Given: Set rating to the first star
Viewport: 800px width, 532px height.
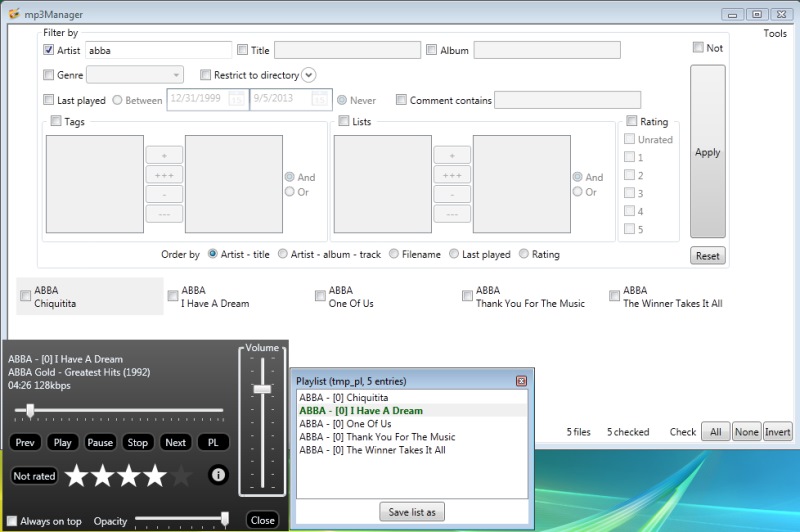Looking at the screenshot, I should click(x=76, y=476).
